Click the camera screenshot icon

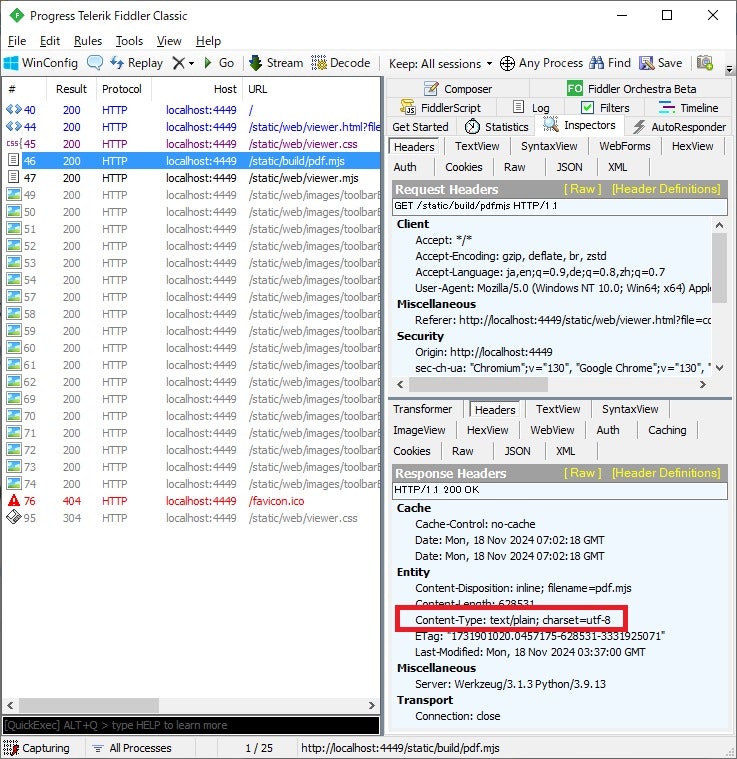coord(705,63)
